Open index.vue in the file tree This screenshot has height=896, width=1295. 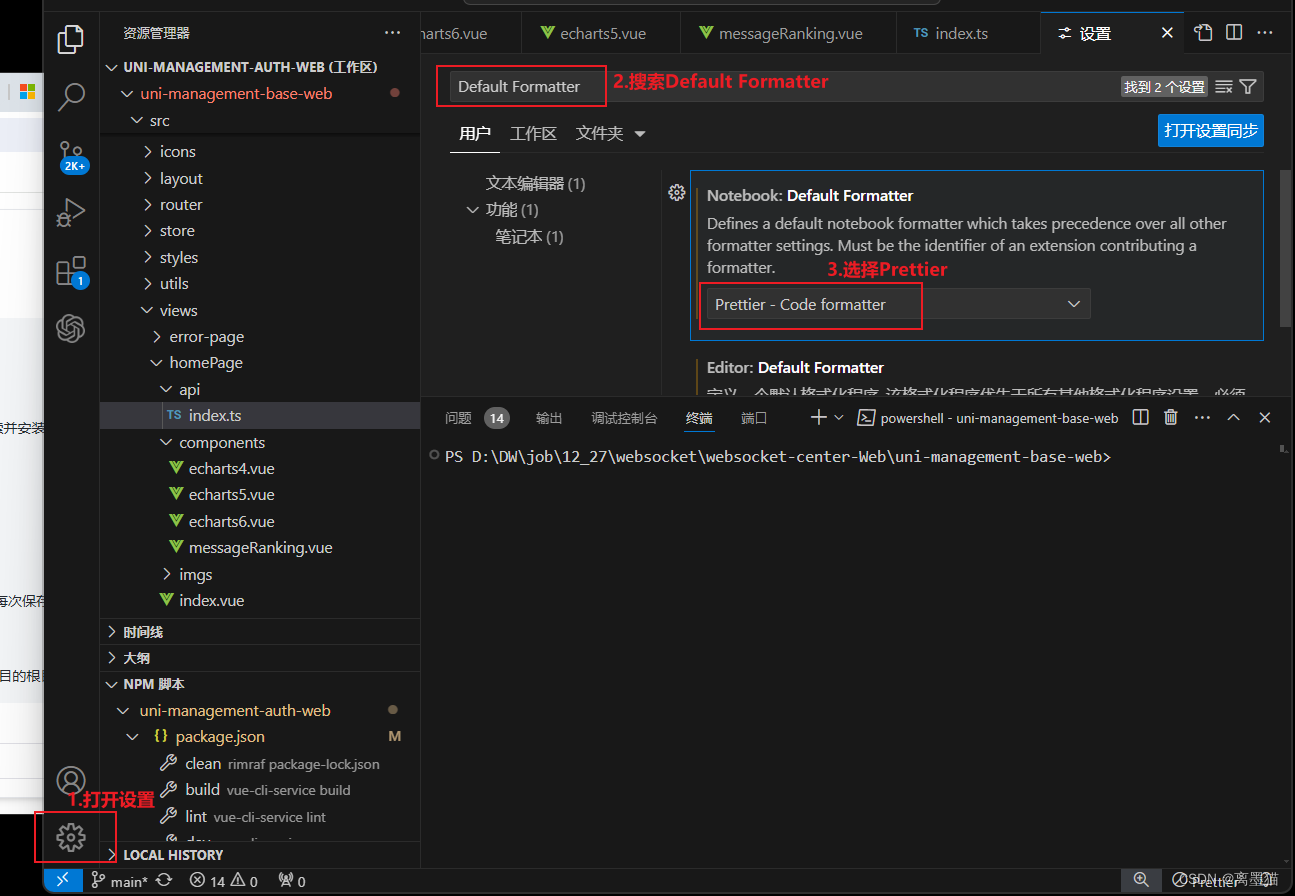[260, 601]
